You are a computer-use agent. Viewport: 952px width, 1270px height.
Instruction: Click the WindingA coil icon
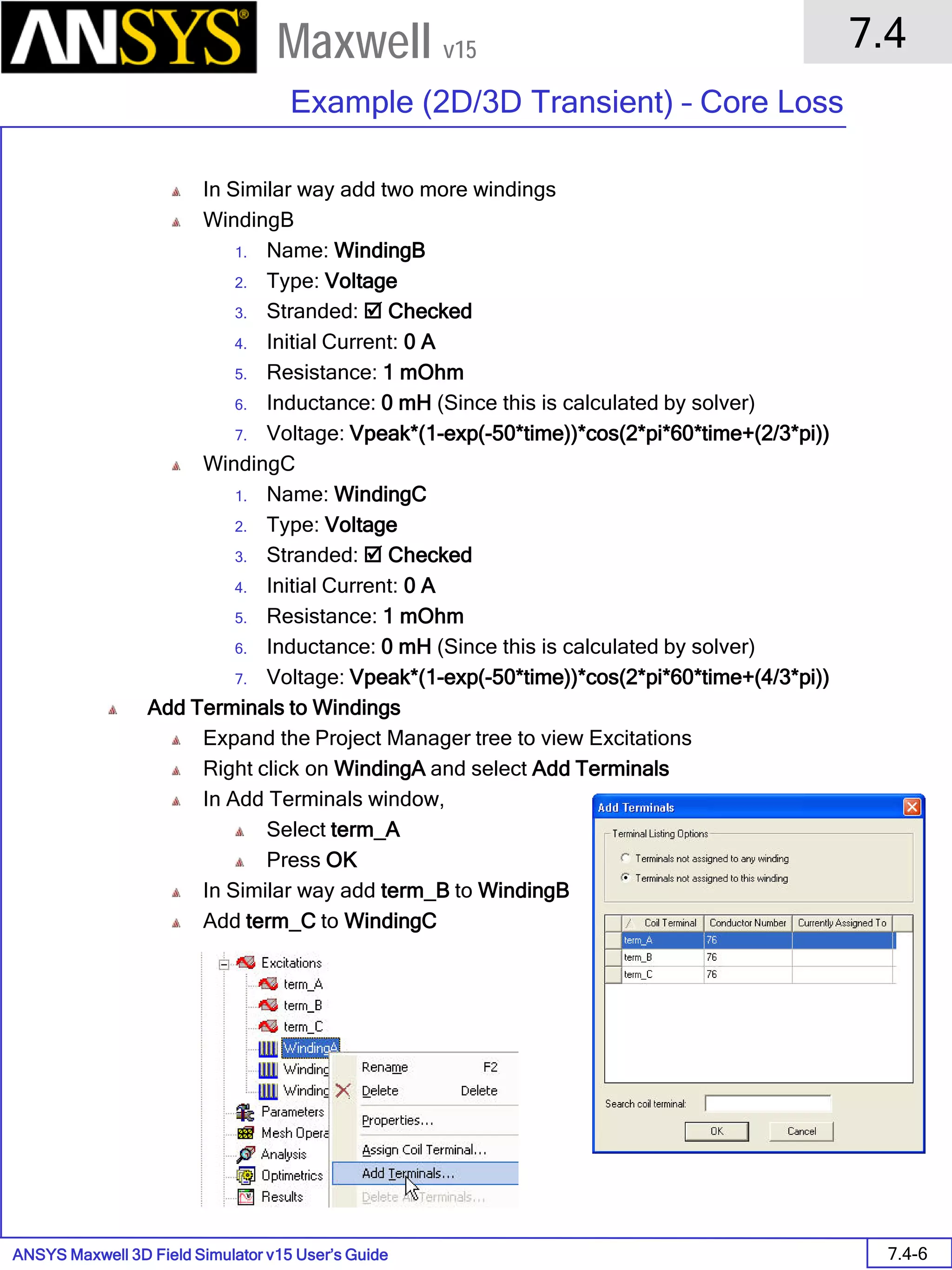(268, 1048)
